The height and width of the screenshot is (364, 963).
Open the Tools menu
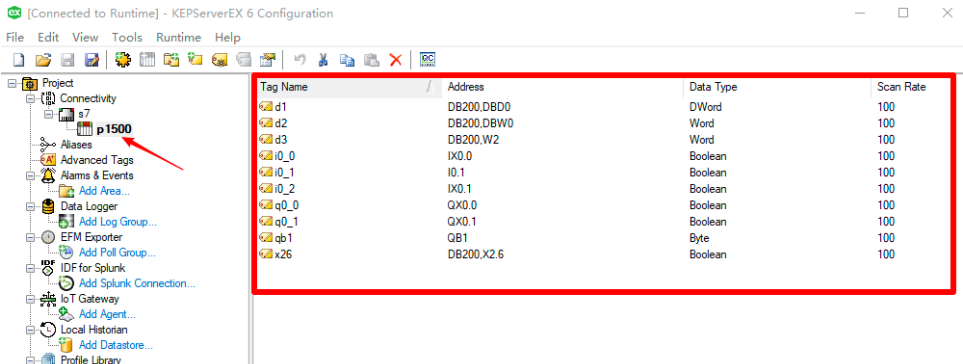tap(127, 37)
